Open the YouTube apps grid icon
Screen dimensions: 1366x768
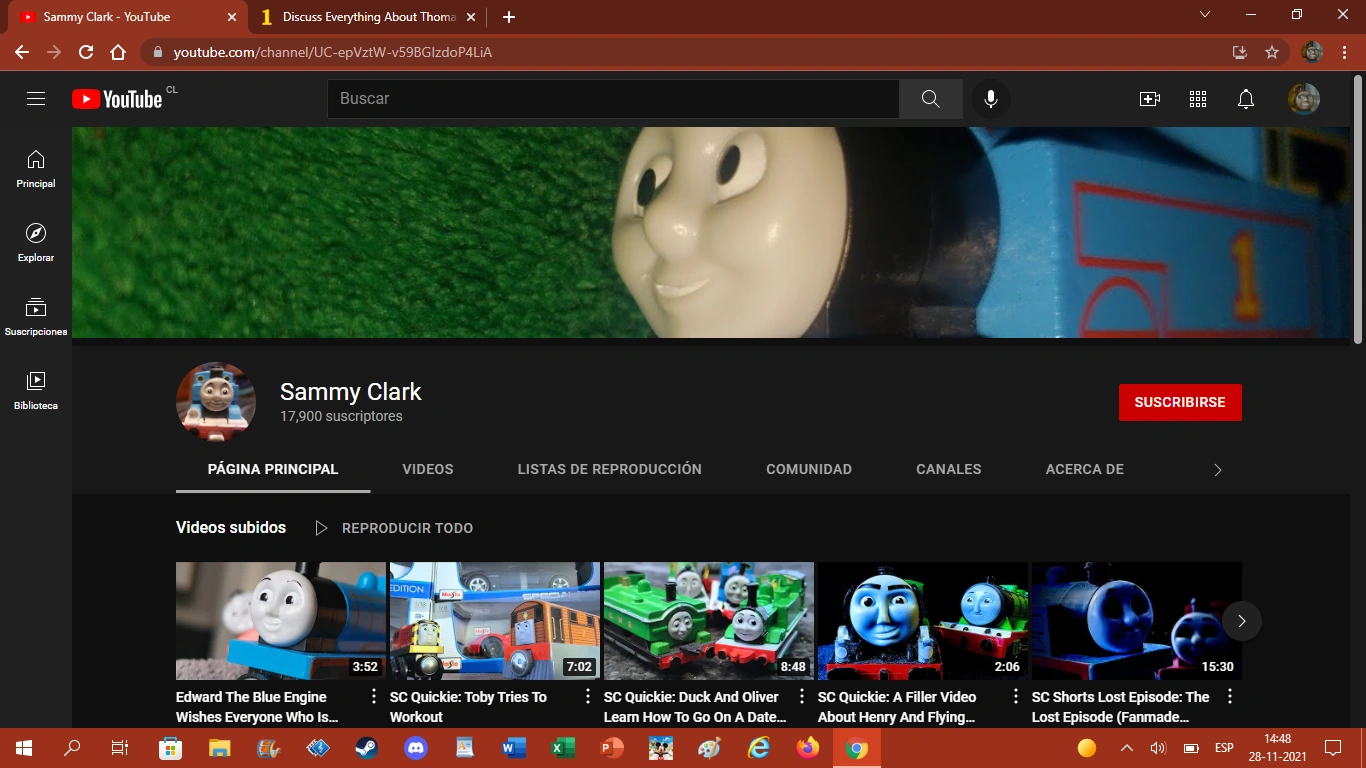pos(1197,98)
